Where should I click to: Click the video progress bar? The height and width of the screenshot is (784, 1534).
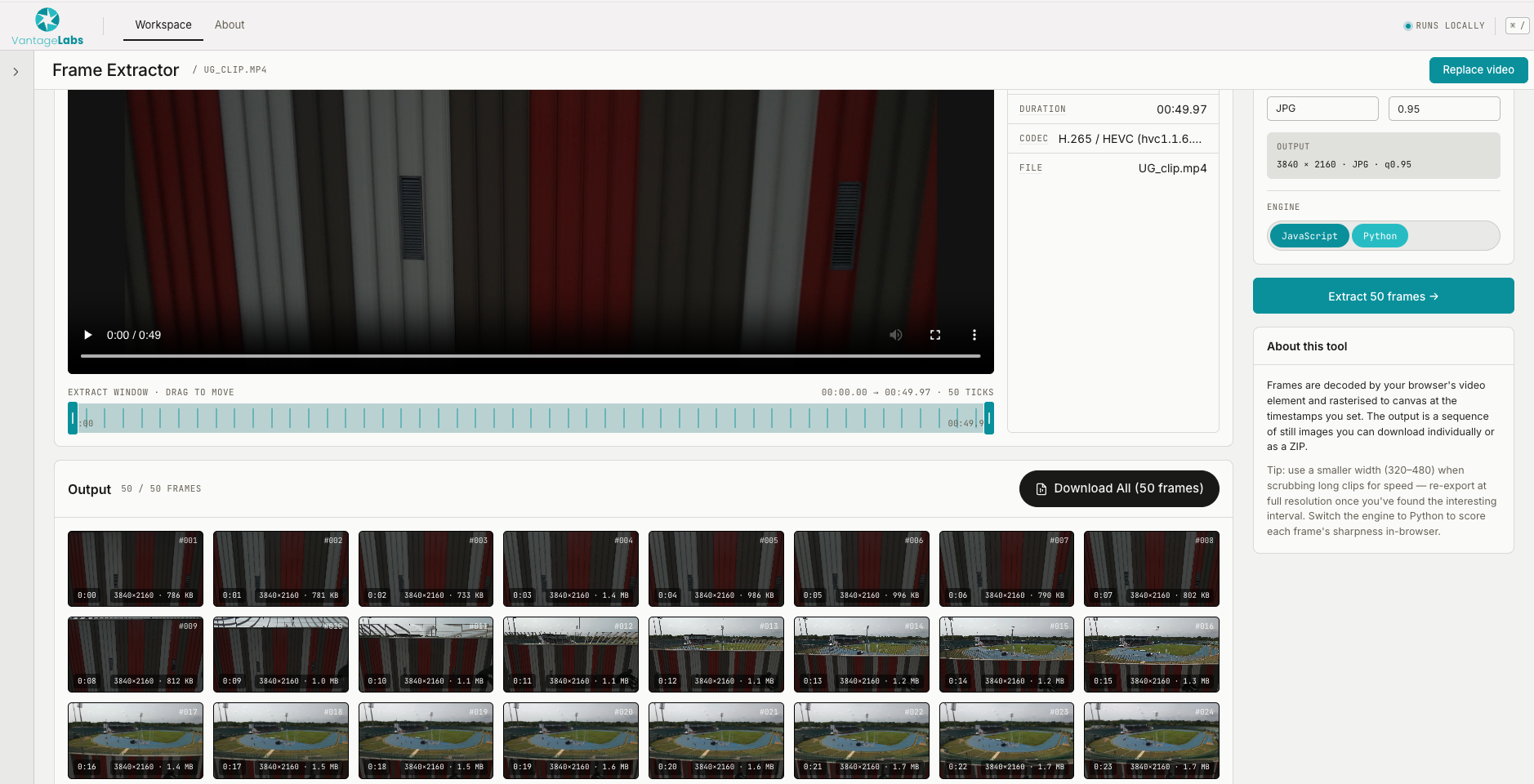tap(531, 356)
